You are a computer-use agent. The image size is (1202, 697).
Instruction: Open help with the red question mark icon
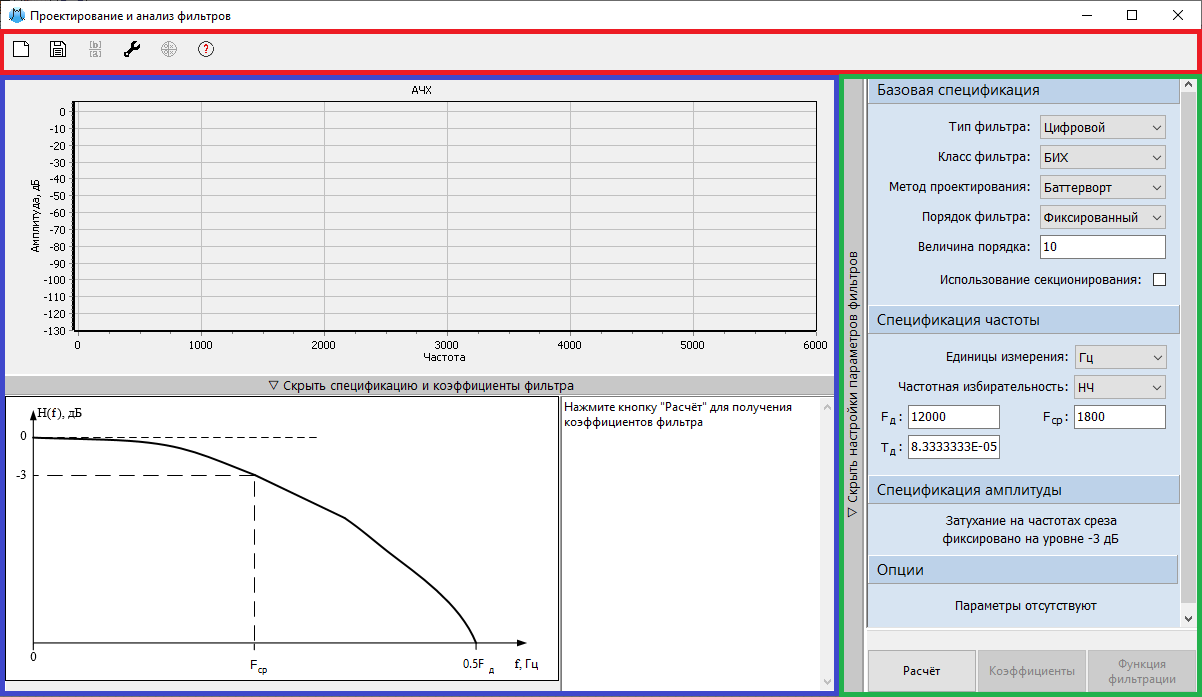click(x=206, y=49)
